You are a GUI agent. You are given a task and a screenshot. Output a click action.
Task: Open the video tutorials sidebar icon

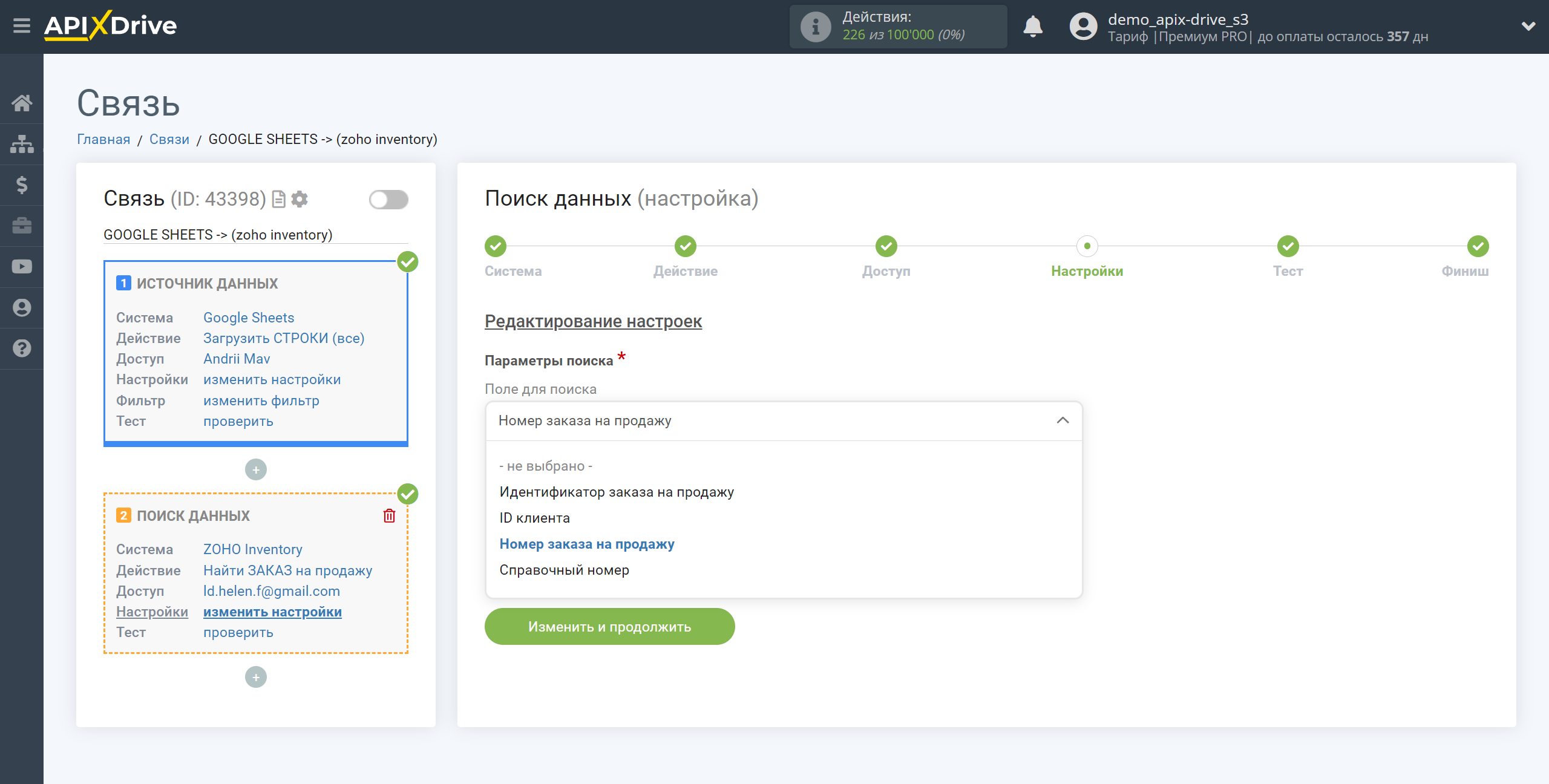[x=22, y=267]
